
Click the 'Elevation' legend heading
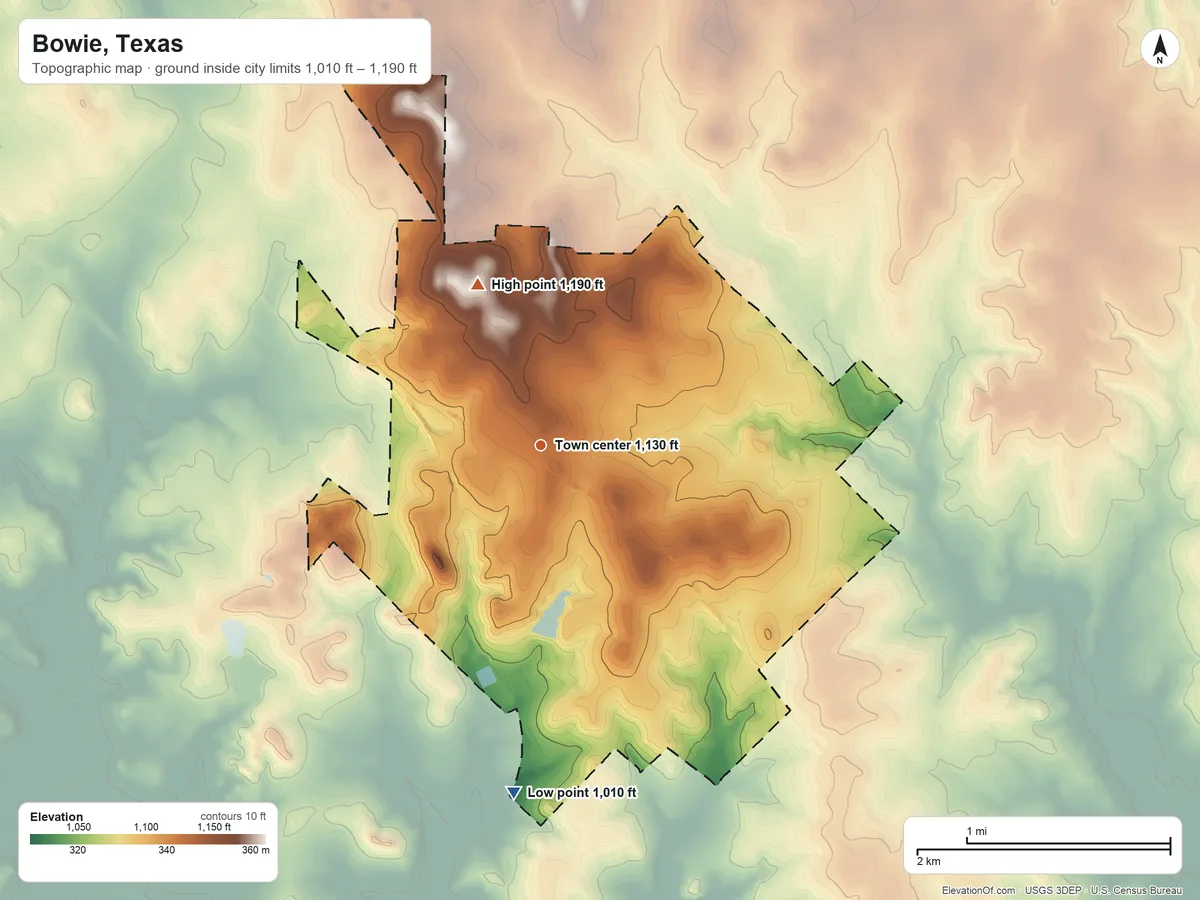(57, 817)
